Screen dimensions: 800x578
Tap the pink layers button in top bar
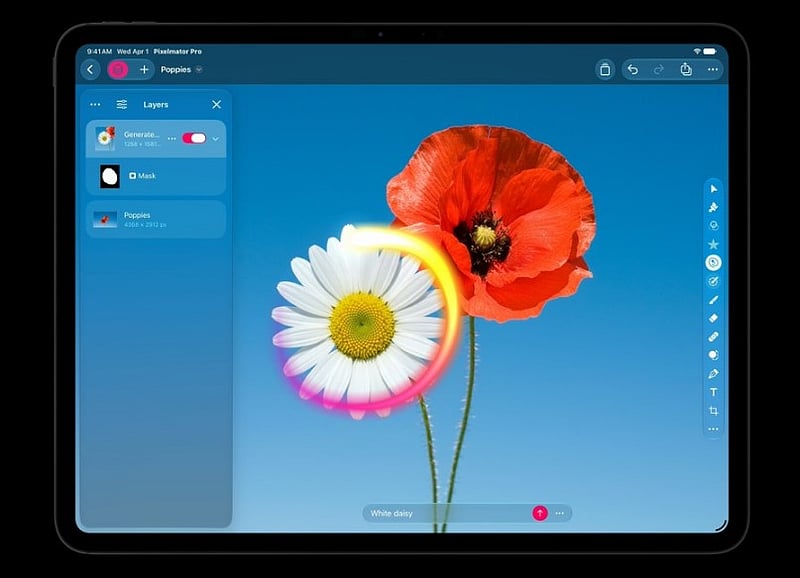[118, 69]
